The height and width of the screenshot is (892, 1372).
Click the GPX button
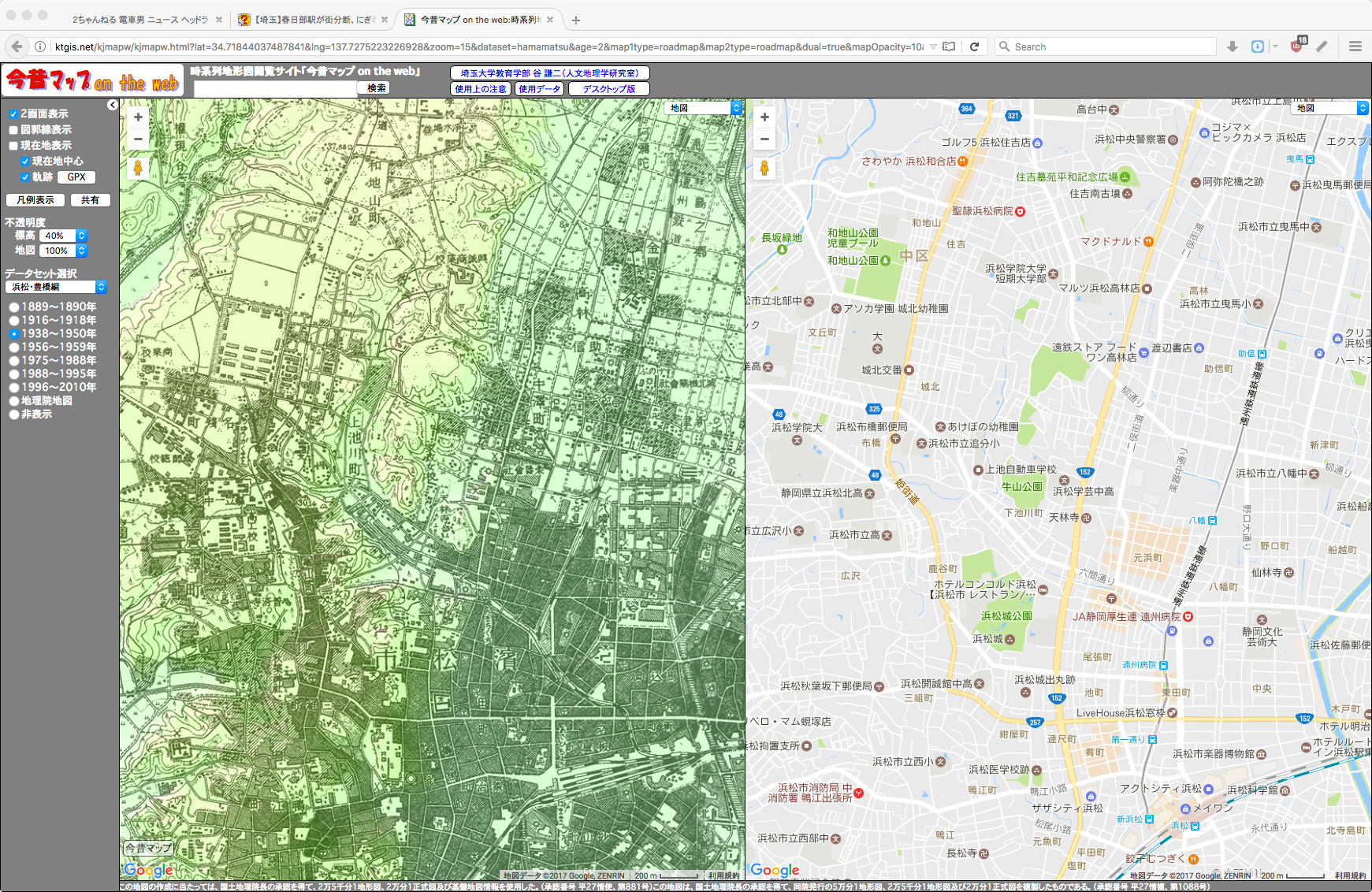[76, 177]
